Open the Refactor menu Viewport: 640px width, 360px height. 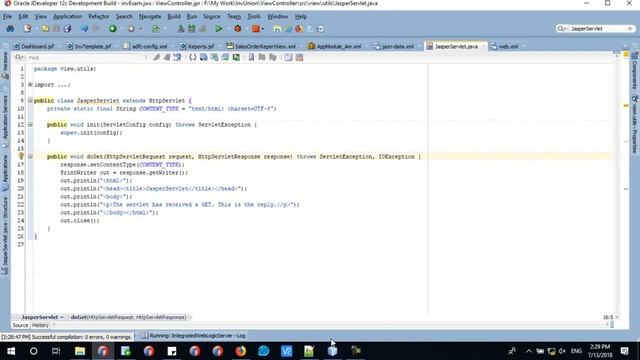[99, 17]
